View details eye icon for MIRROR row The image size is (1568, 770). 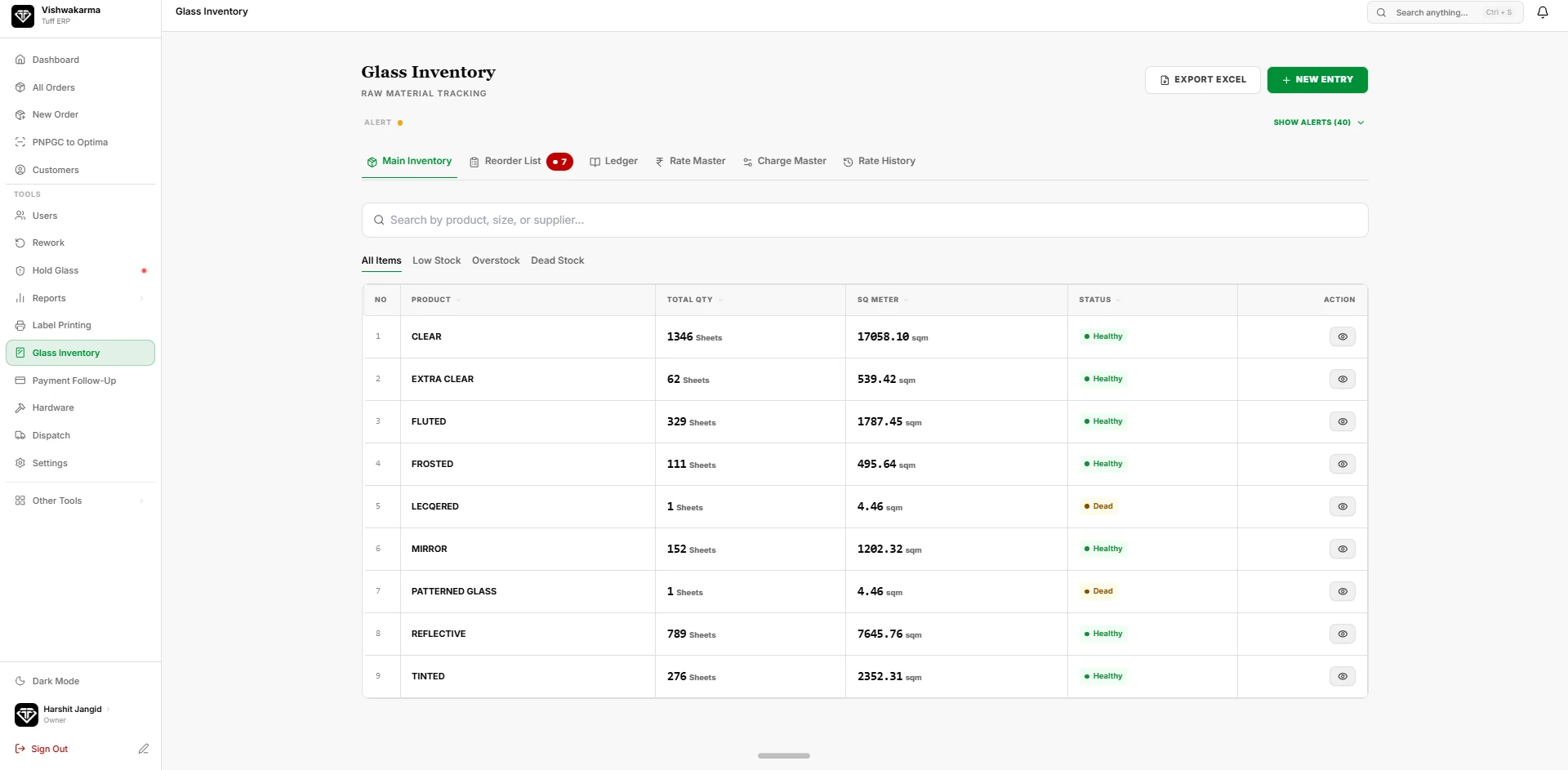click(1342, 549)
